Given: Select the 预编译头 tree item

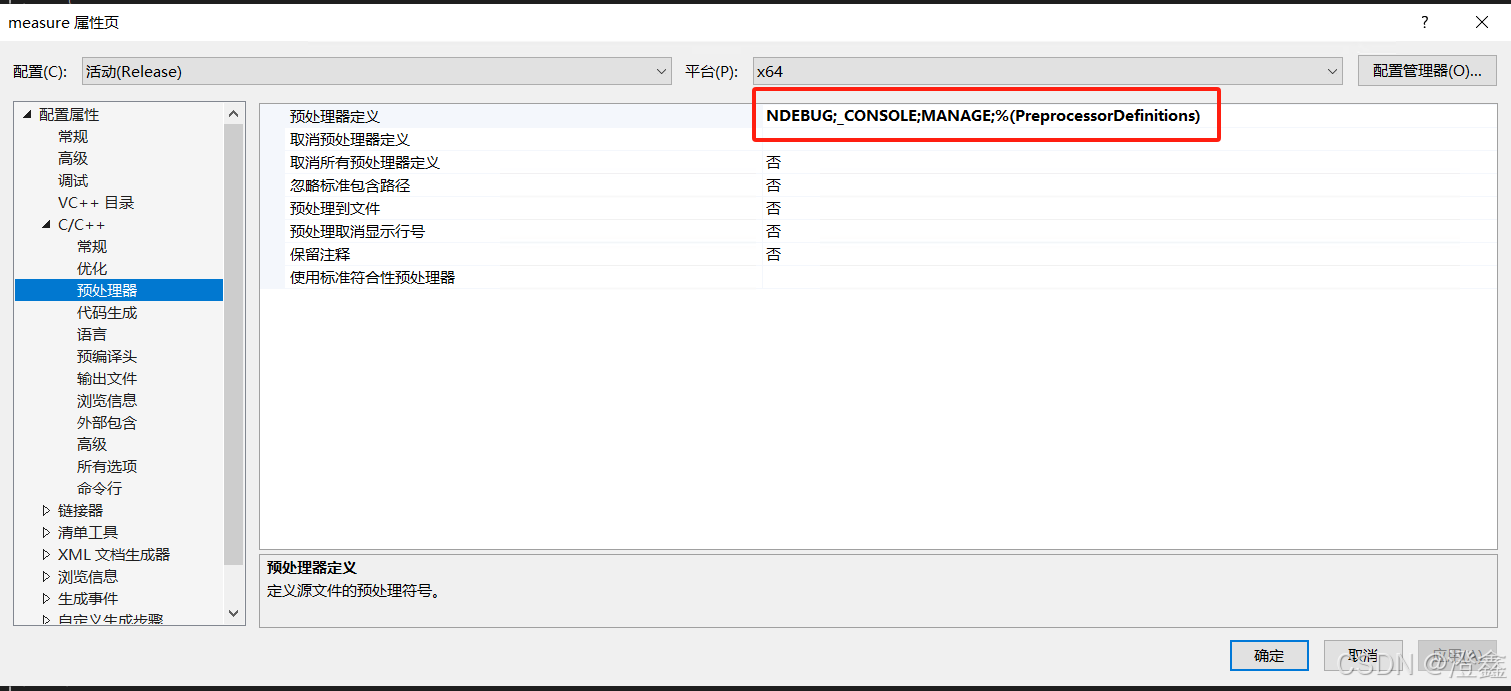Looking at the screenshot, I should [x=107, y=357].
